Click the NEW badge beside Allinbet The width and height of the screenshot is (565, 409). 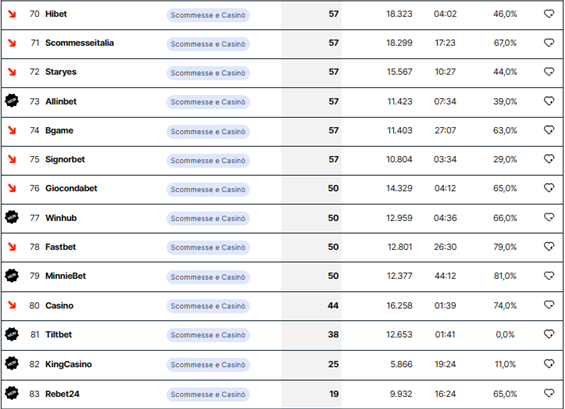point(12,101)
